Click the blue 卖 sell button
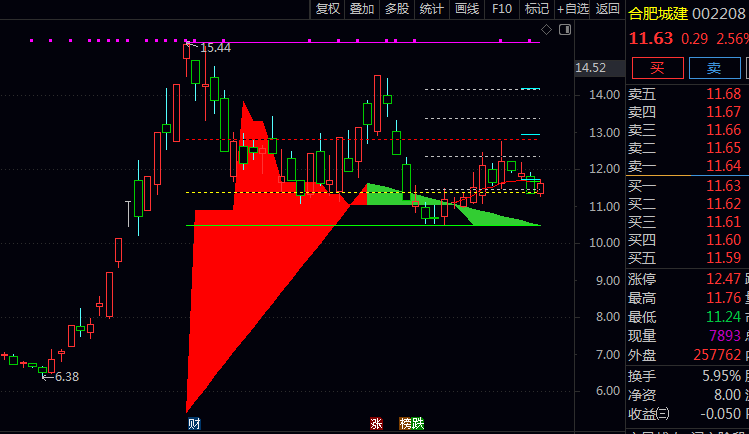Image resolution: width=749 pixels, height=434 pixels. (x=714, y=68)
